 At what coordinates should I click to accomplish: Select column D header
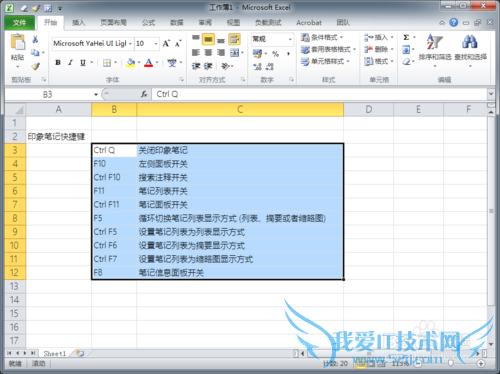368,109
